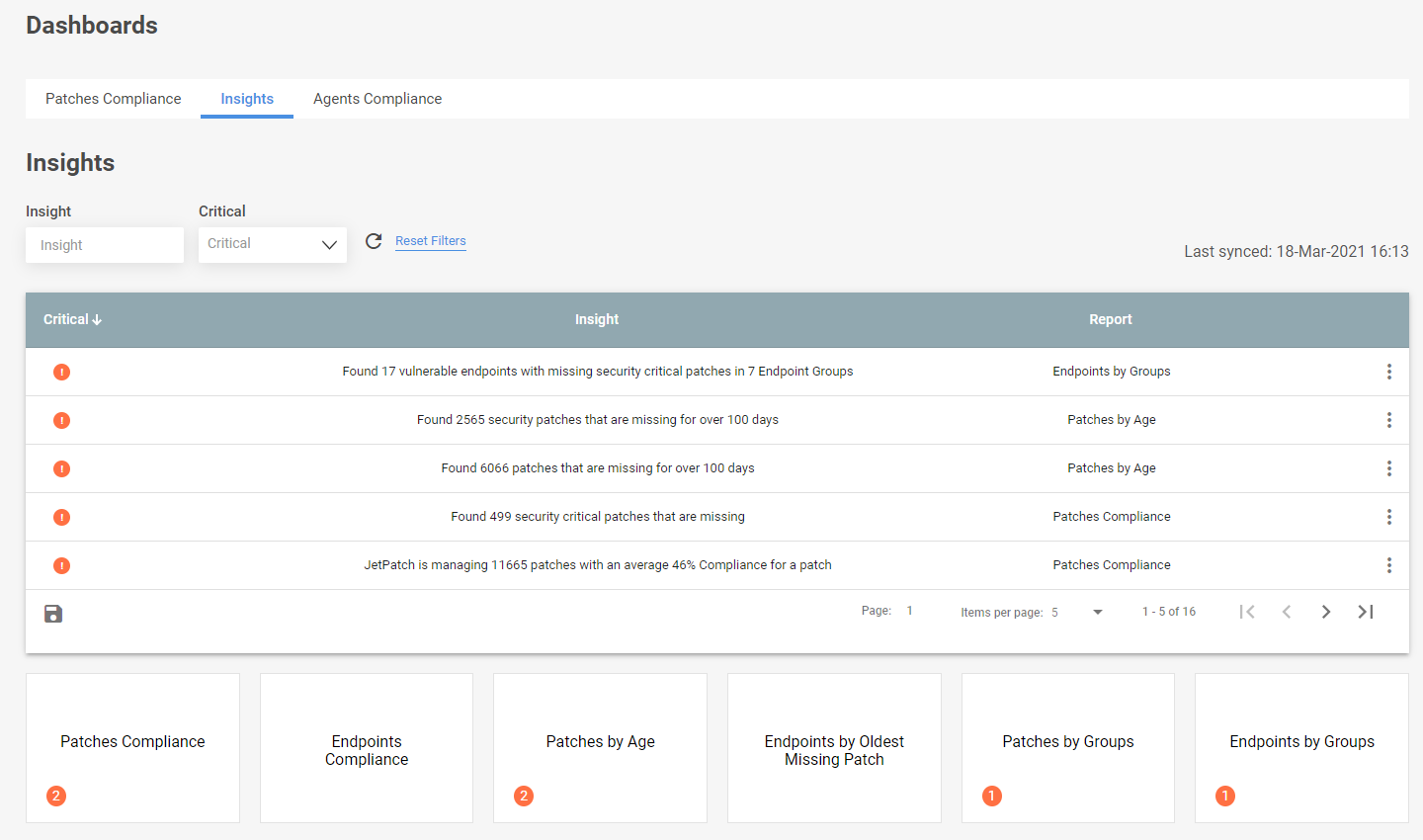The image size is (1423, 840).
Task: Click the critical alert icon in the 2565 security patches row
Action: pyautogui.click(x=61, y=420)
